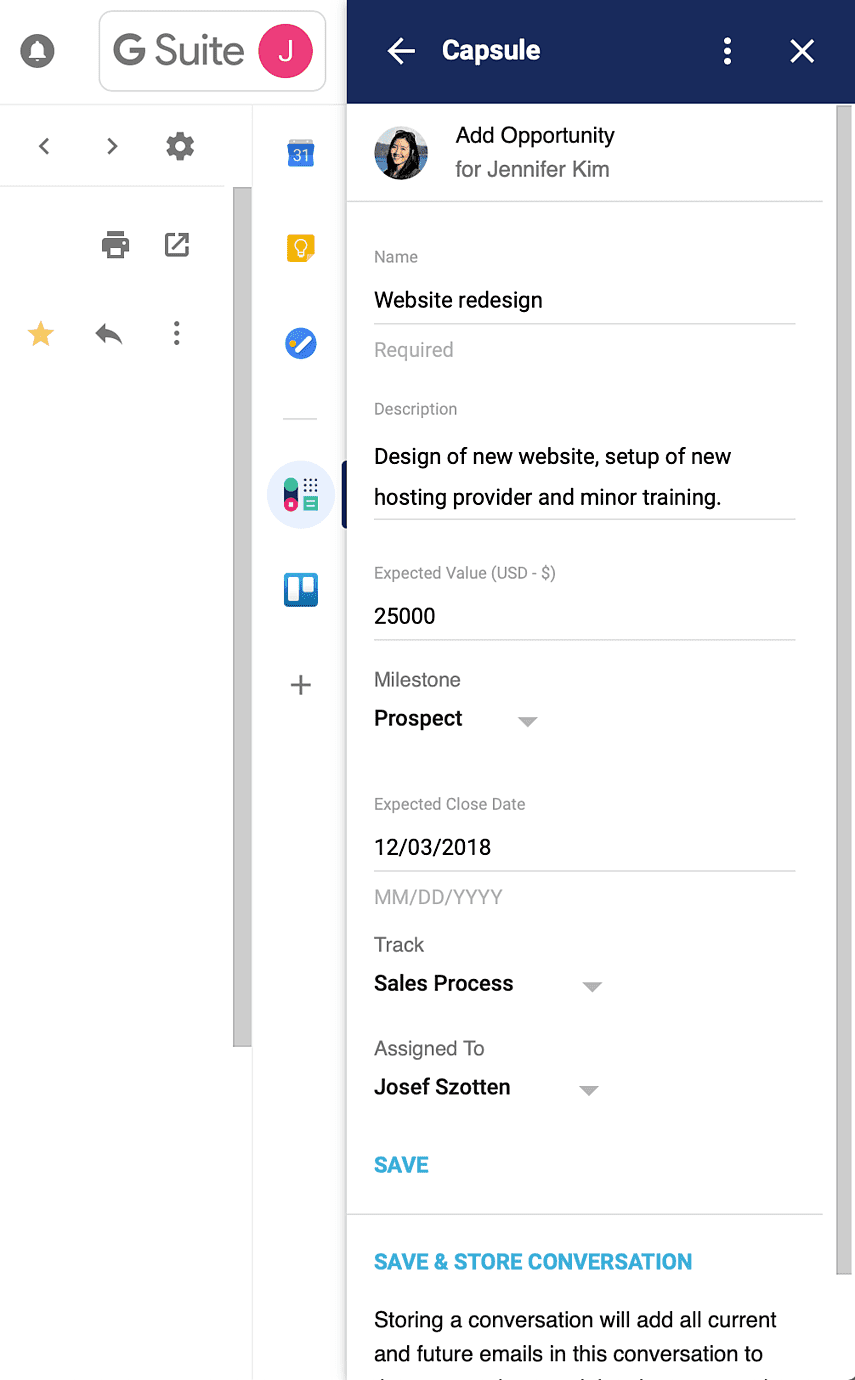Open the email's more options menu
Viewport: 855px width, 1380px height.
pos(177,334)
